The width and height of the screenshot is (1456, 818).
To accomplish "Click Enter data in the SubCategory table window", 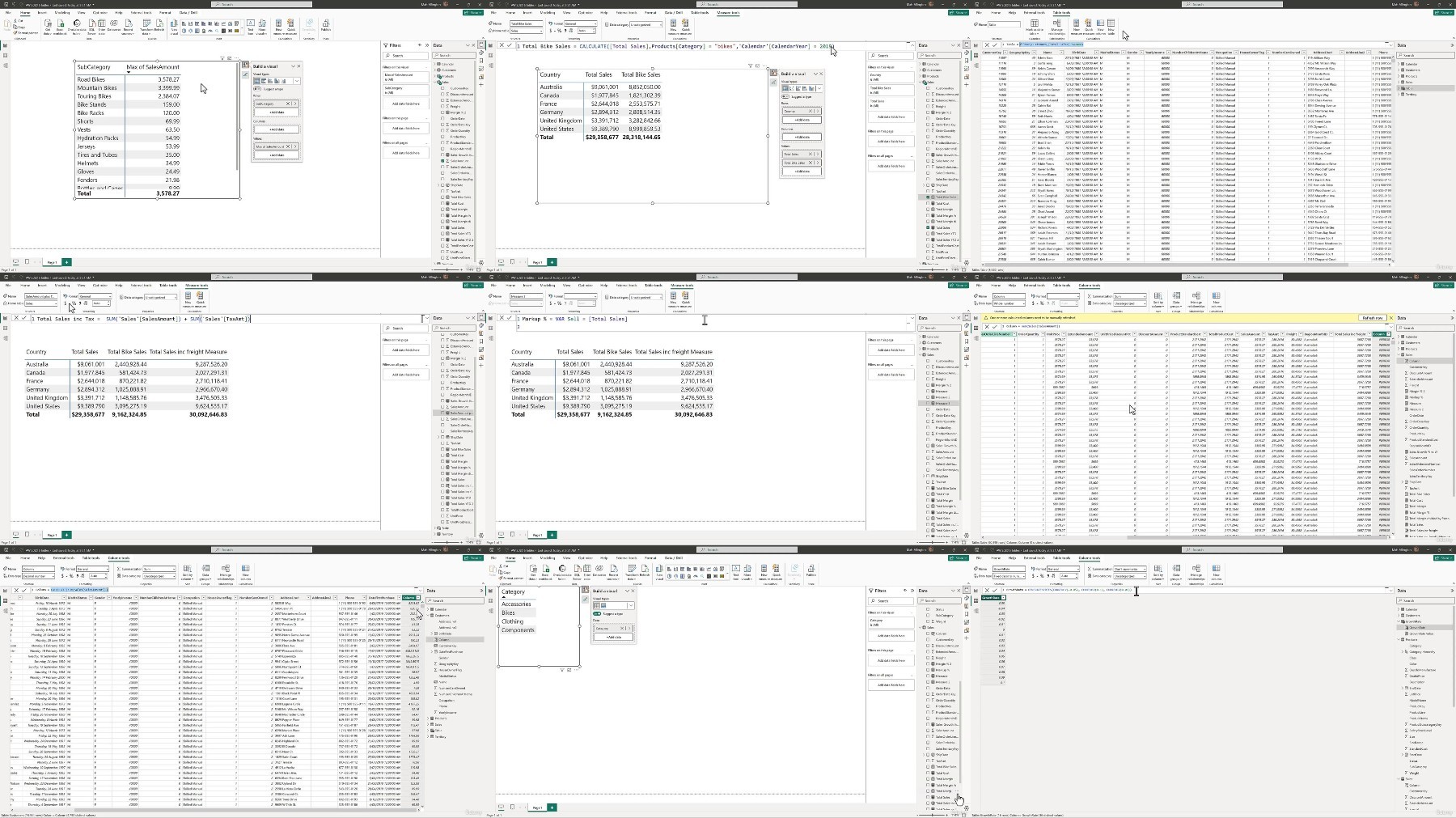I will pyautogui.click(x=101, y=28).
